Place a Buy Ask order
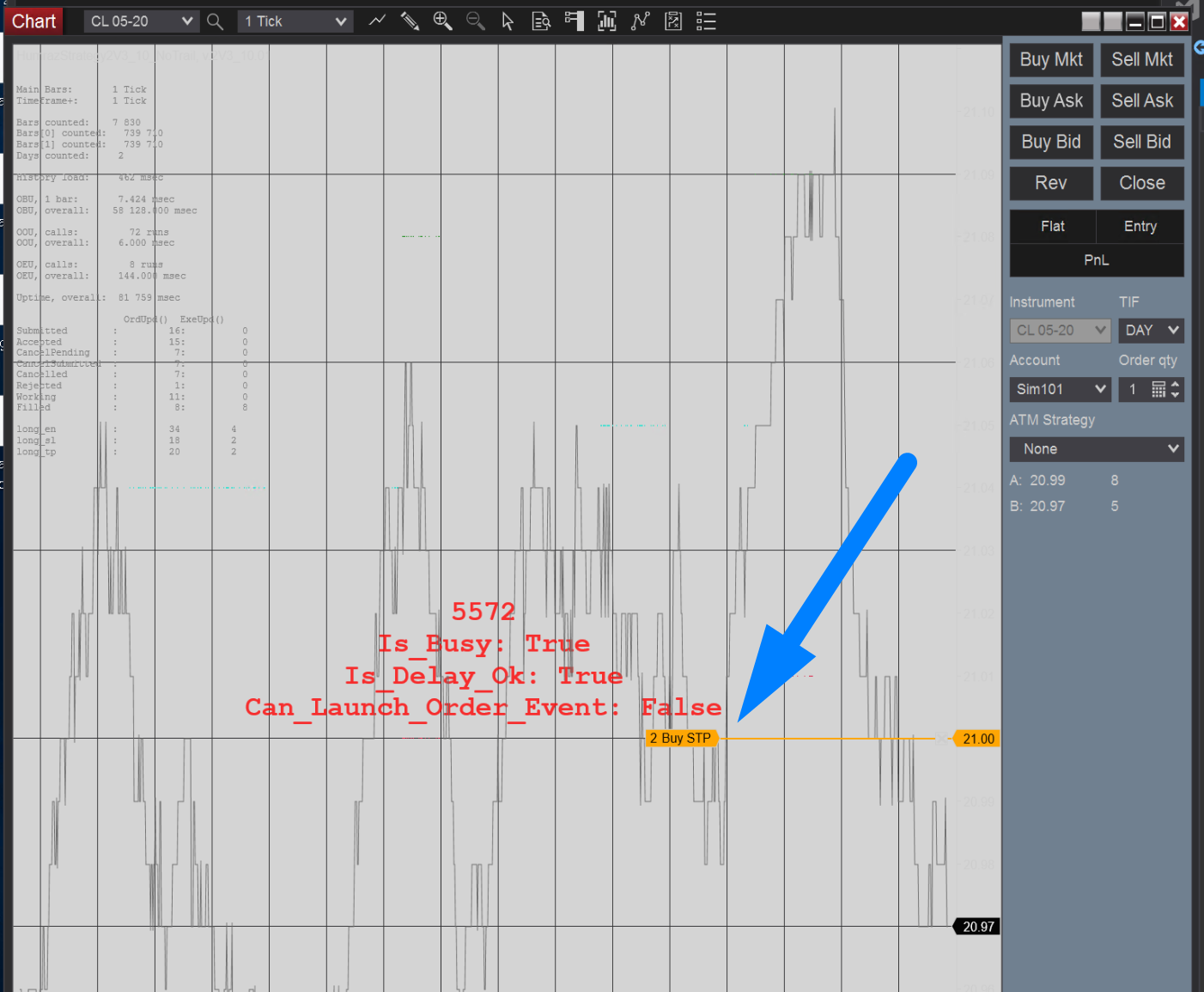 1051,101
